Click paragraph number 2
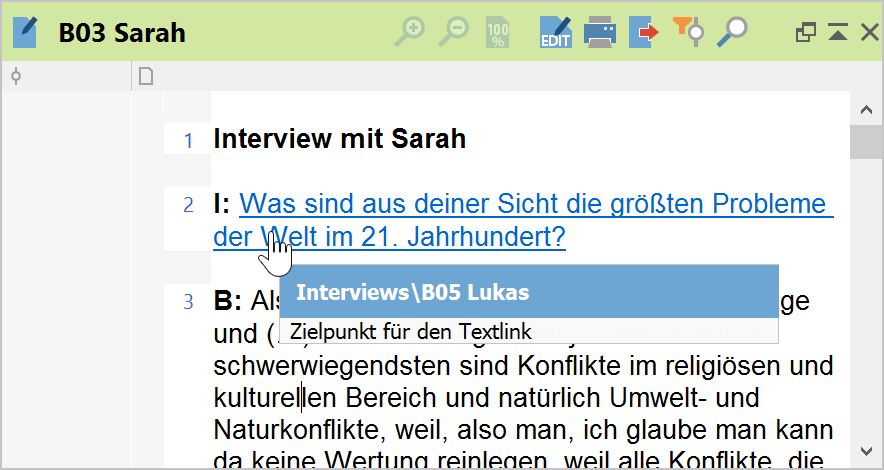 click(x=188, y=205)
